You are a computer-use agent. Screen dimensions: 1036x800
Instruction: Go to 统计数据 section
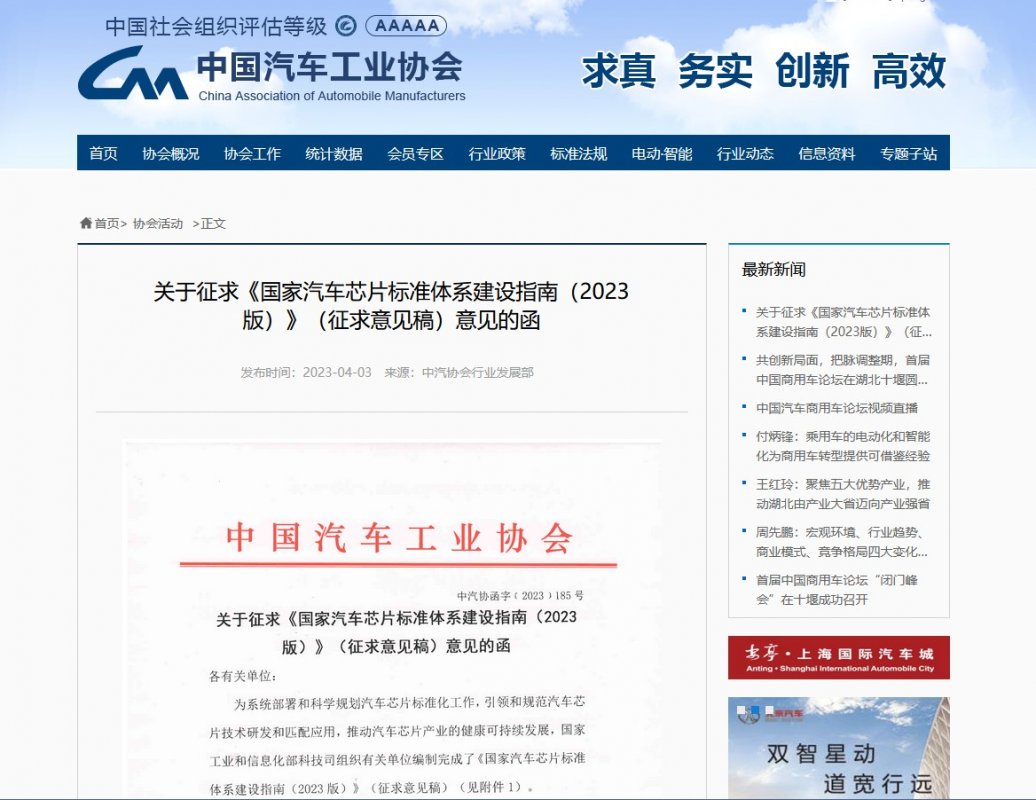tap(334, 153)
